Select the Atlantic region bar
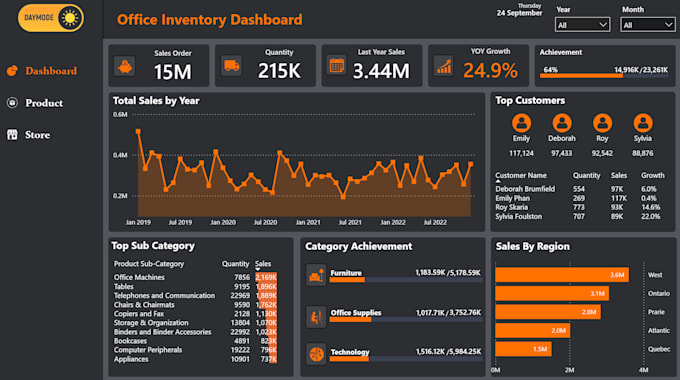The height and width of the screenshot is (380, 680). tap(533, 331)
